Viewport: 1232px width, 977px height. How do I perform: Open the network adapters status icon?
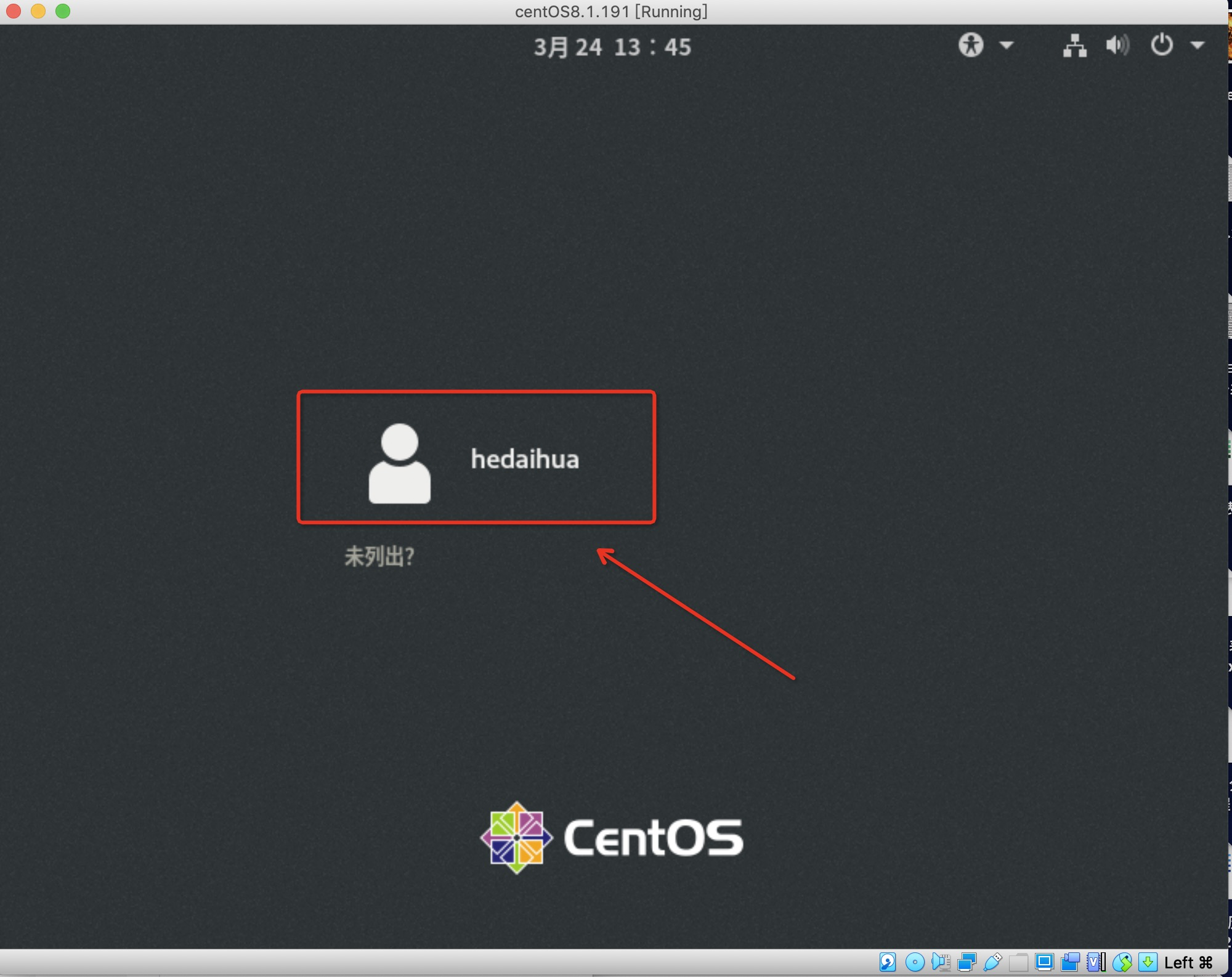[967, 962]
